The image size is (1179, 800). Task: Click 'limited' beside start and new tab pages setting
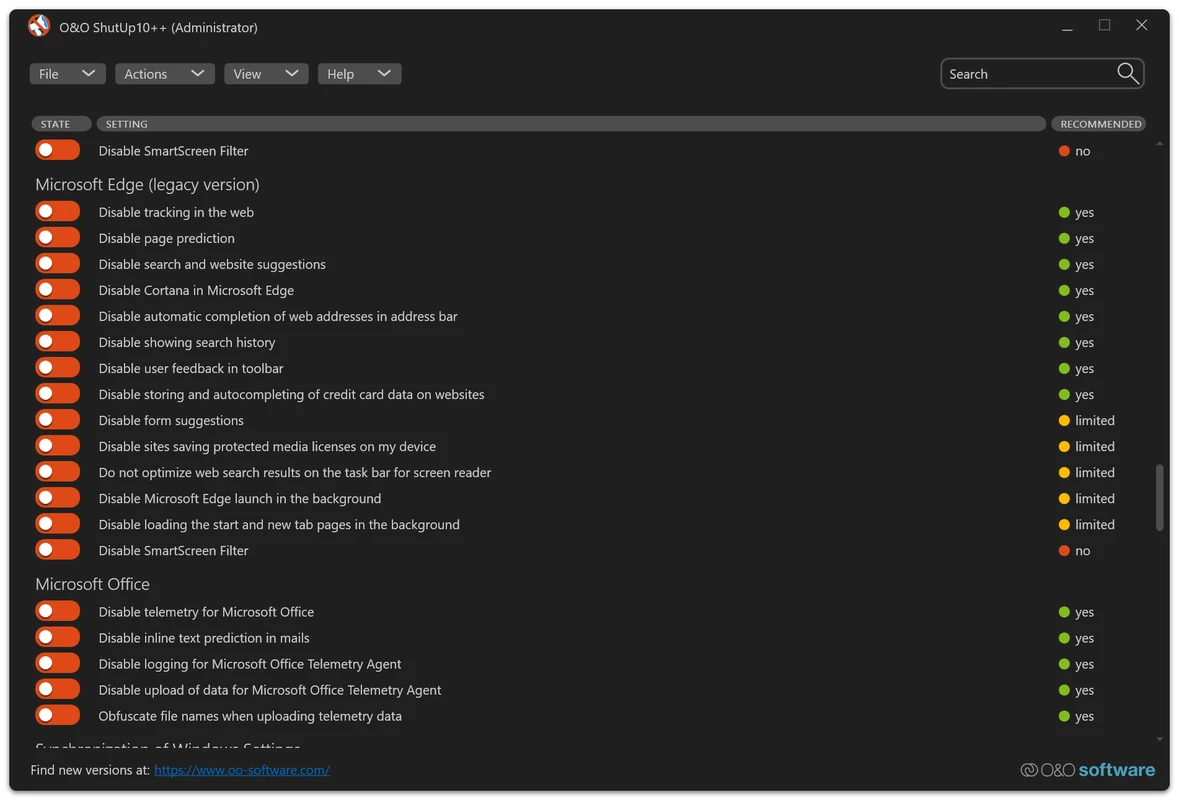tap(1095, 525)
